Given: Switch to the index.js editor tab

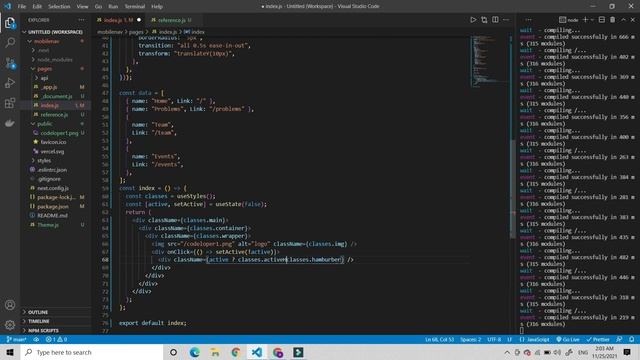Looking at the screenshot, I should coord(118,20).
